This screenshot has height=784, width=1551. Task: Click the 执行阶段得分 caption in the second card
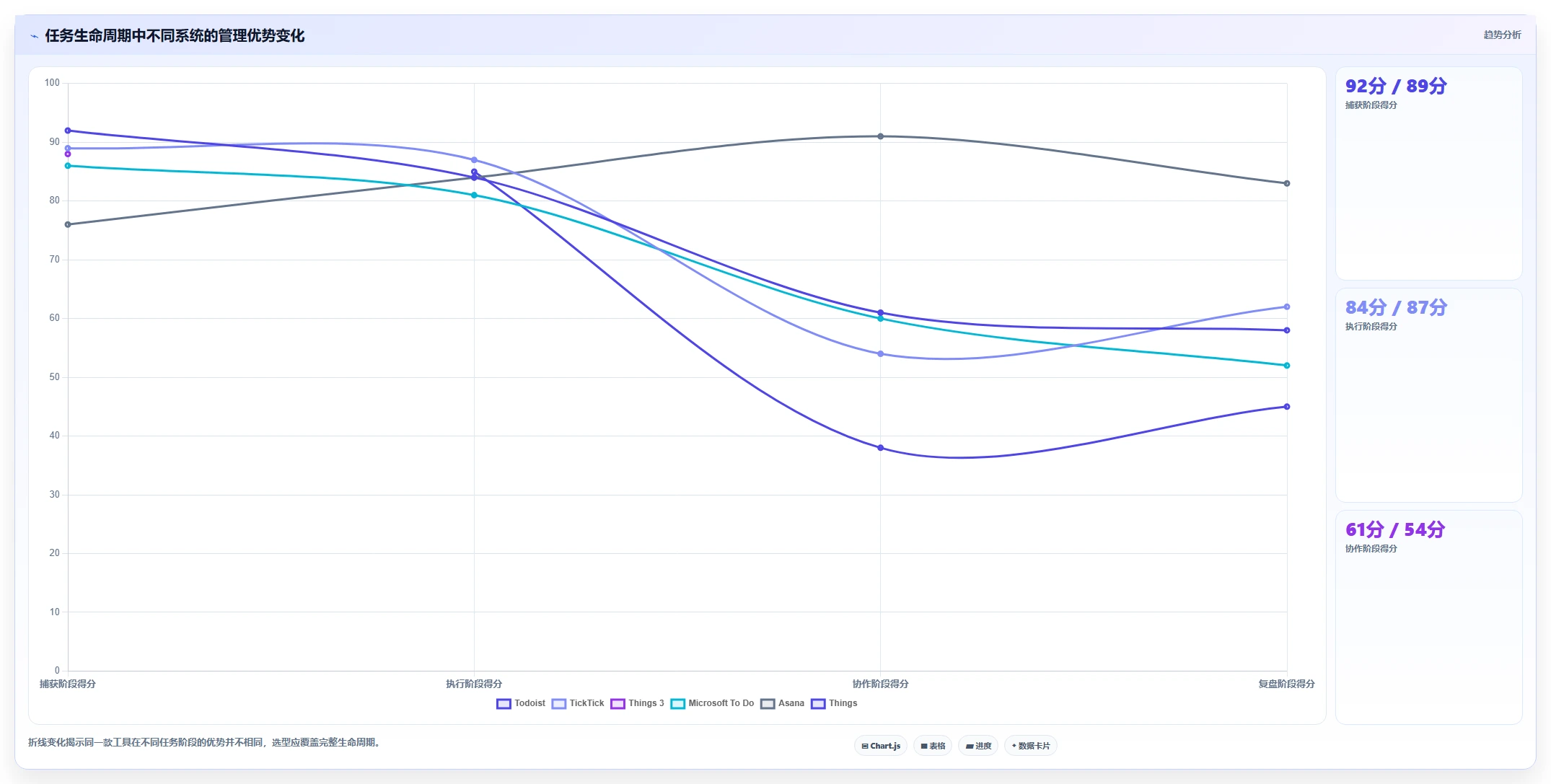coord(1371,327)
